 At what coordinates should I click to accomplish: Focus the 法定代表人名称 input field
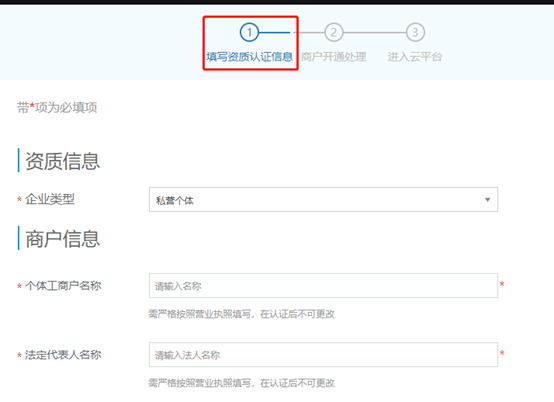(323, 355)
